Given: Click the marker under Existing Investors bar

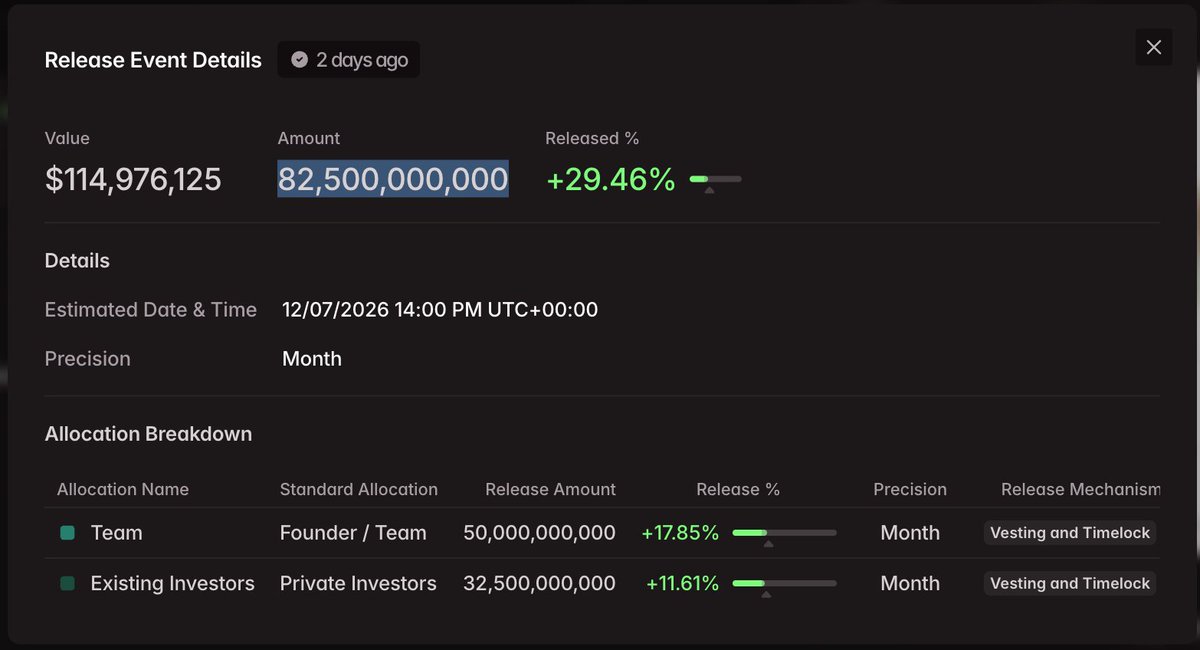Looking at the screenshot, I should pyautogui.click(x=765, y=594).
